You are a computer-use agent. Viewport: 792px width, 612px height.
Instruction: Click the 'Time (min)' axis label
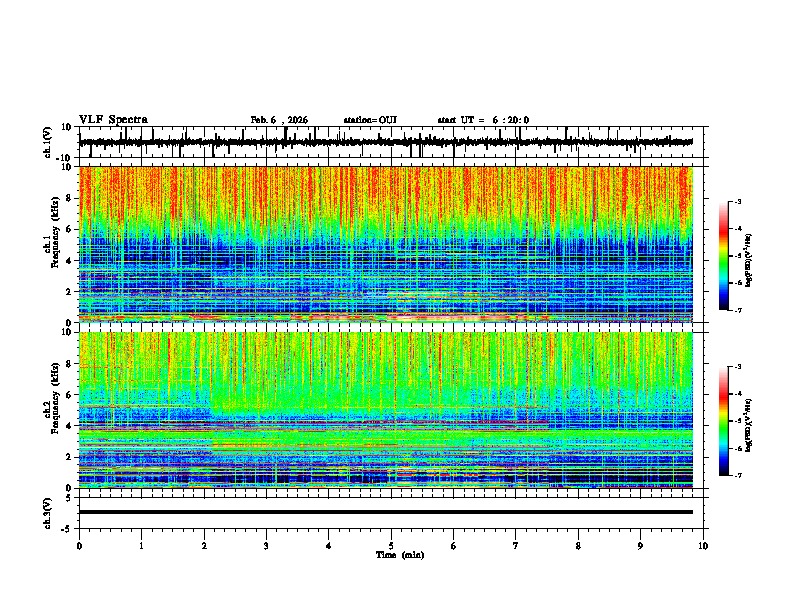click(x=400, y=555)
